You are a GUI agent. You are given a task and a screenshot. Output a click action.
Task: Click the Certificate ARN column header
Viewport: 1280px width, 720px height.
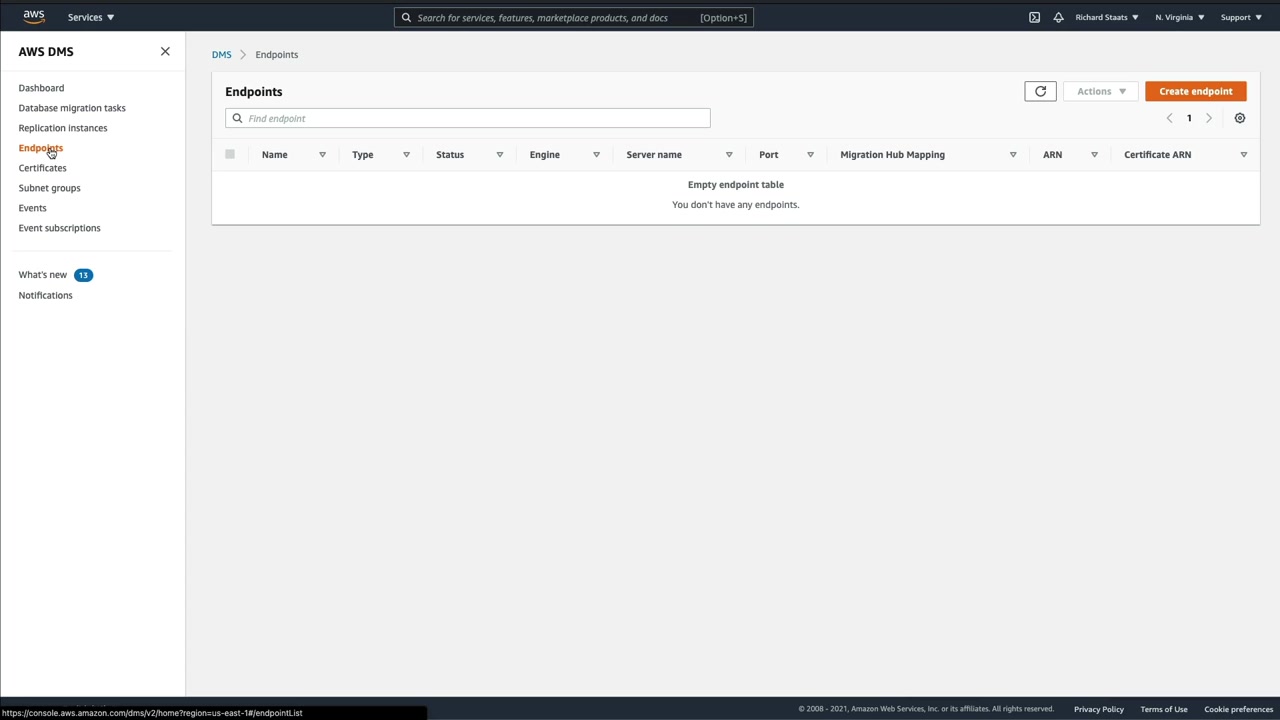[1157, 155]
